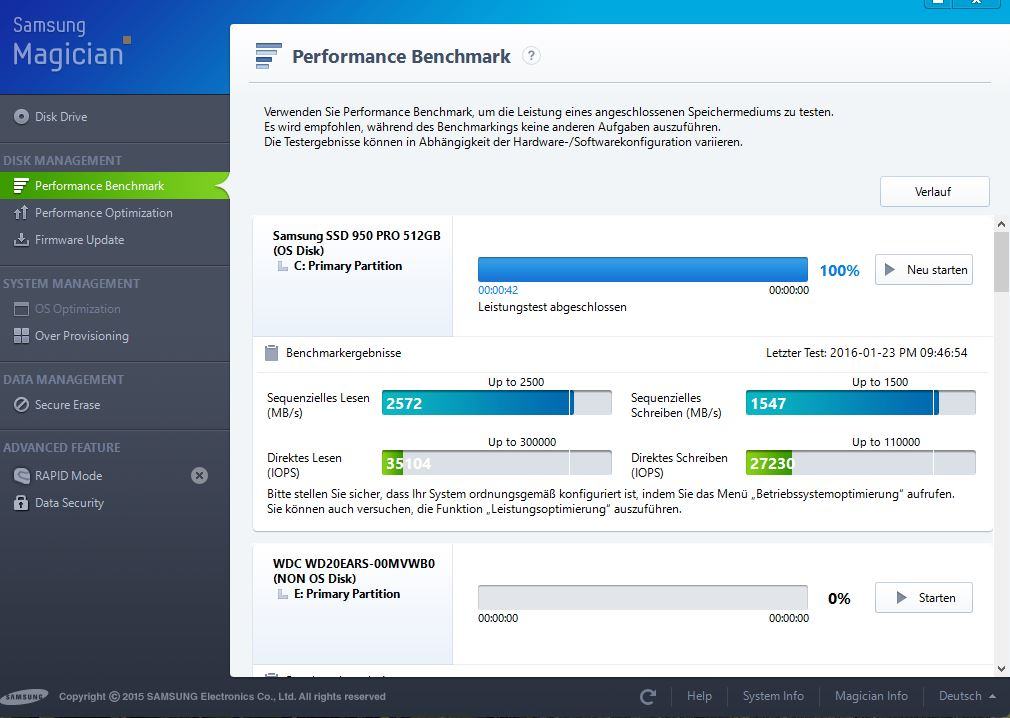Click the Firmware Update download icon
Screen dimensions: 1010x718
[21, 240]
